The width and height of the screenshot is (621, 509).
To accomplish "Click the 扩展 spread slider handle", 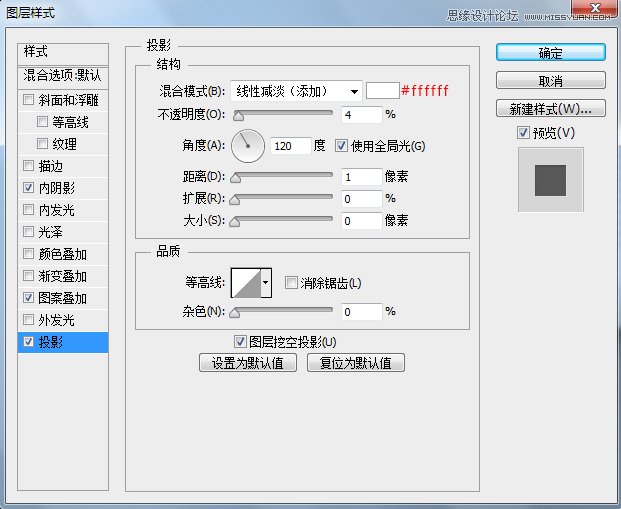I will [234, 200].
